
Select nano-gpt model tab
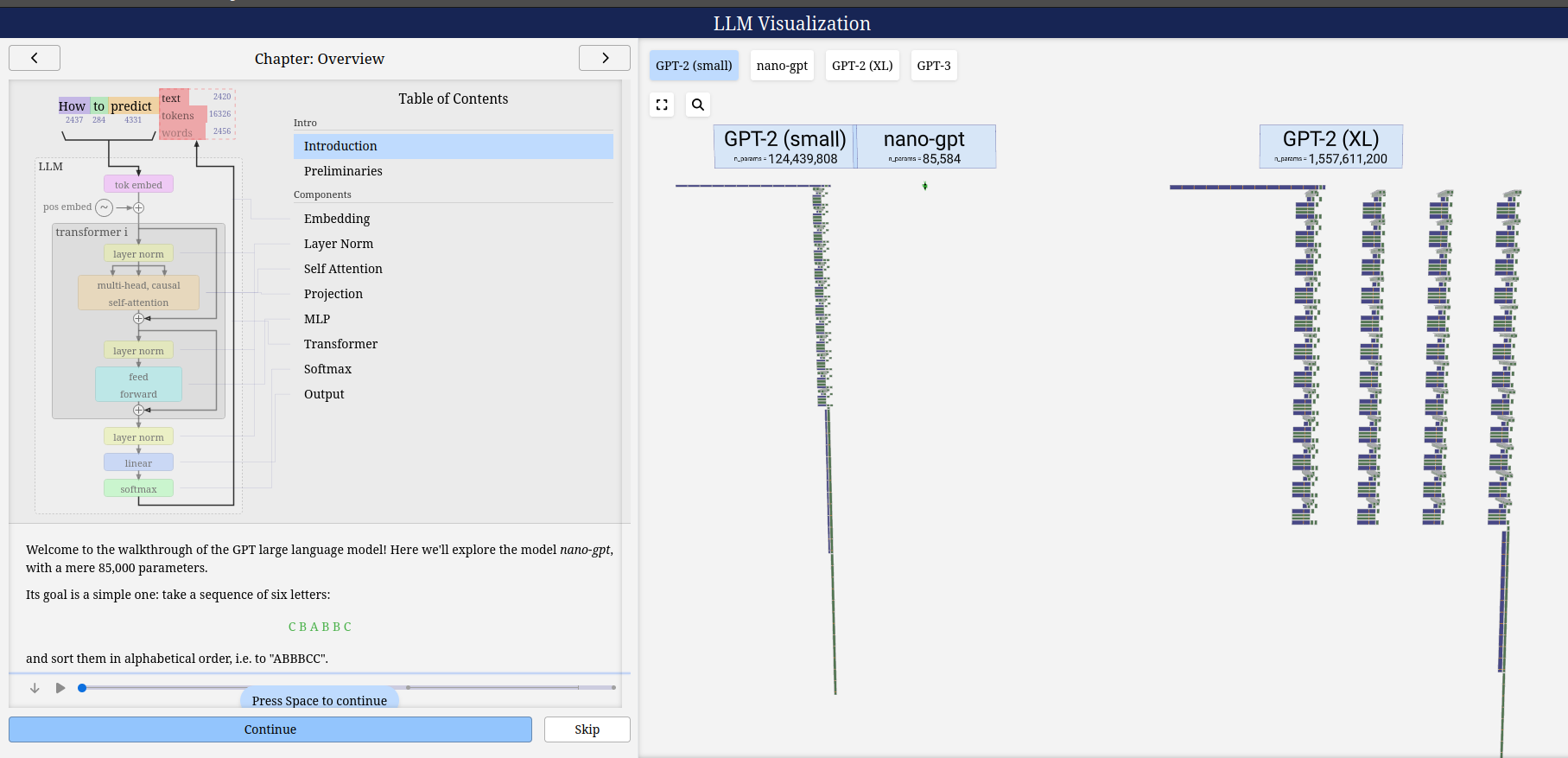pos(782,66)
